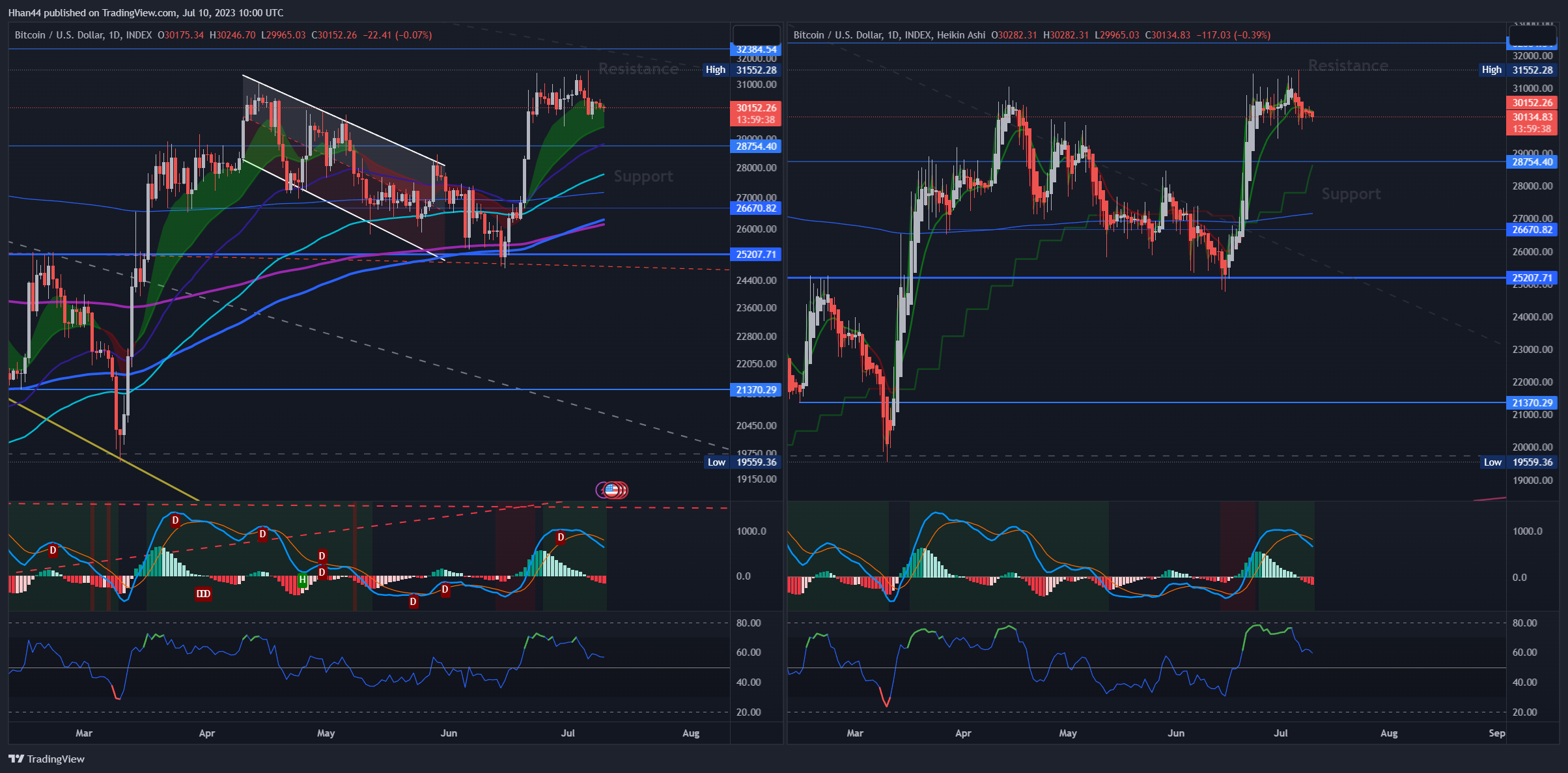Click the left chart Low 19559.36 label
This screenshot has height=773, width=1568.
click(x=742, y=462)
